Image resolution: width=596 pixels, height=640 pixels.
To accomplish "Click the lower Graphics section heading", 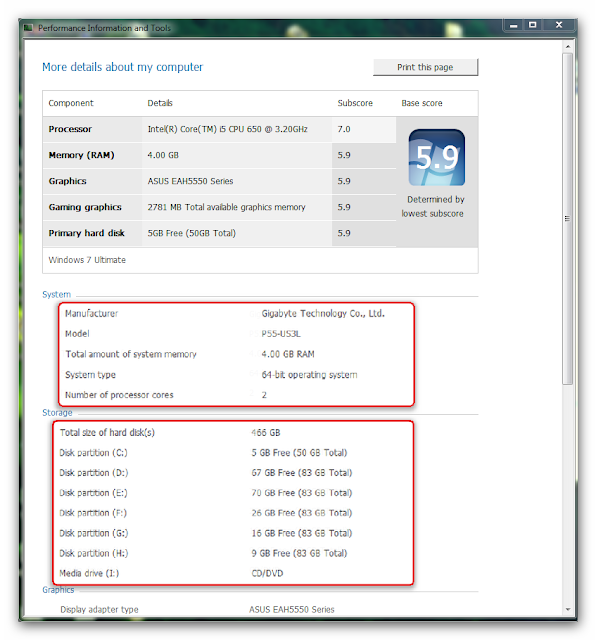I will tap(58, 590).
